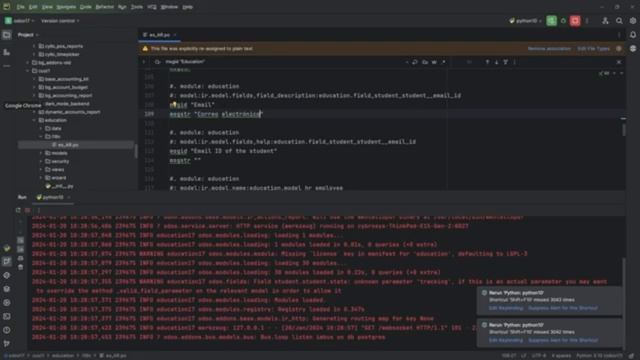Viewport: 640px width, 360px height.
Task: Open the Terminal tool window icon
Action: point(7,316)
